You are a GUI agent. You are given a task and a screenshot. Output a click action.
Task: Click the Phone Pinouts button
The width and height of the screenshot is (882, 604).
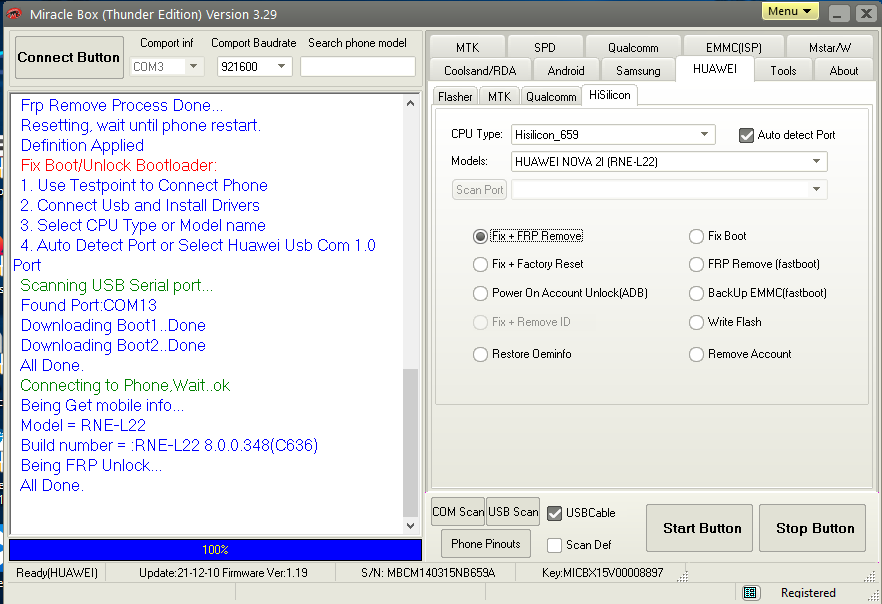coord(485,544)
